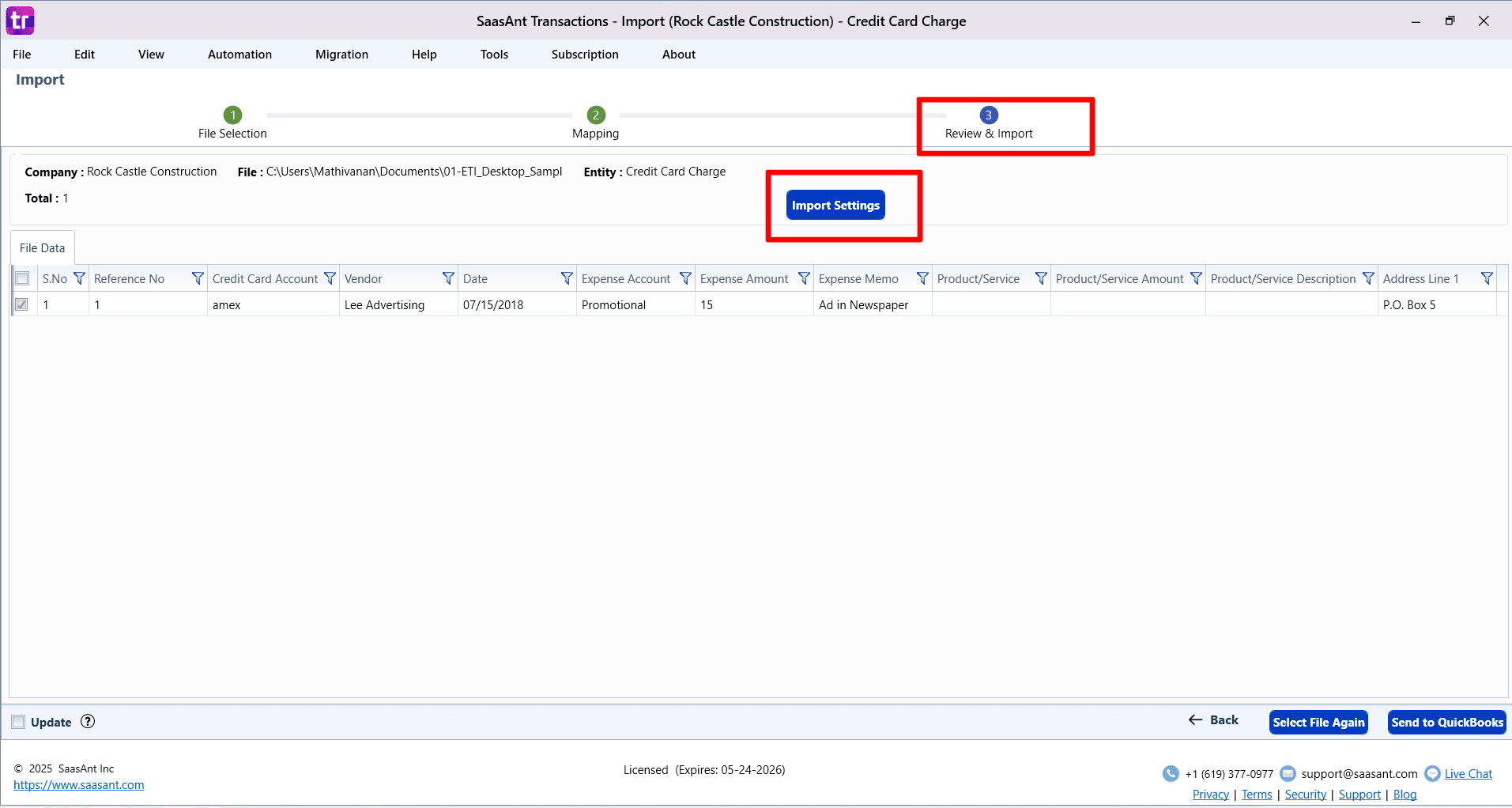
Task: Open the Product/Service column filter
Action: coord(1041,278)
